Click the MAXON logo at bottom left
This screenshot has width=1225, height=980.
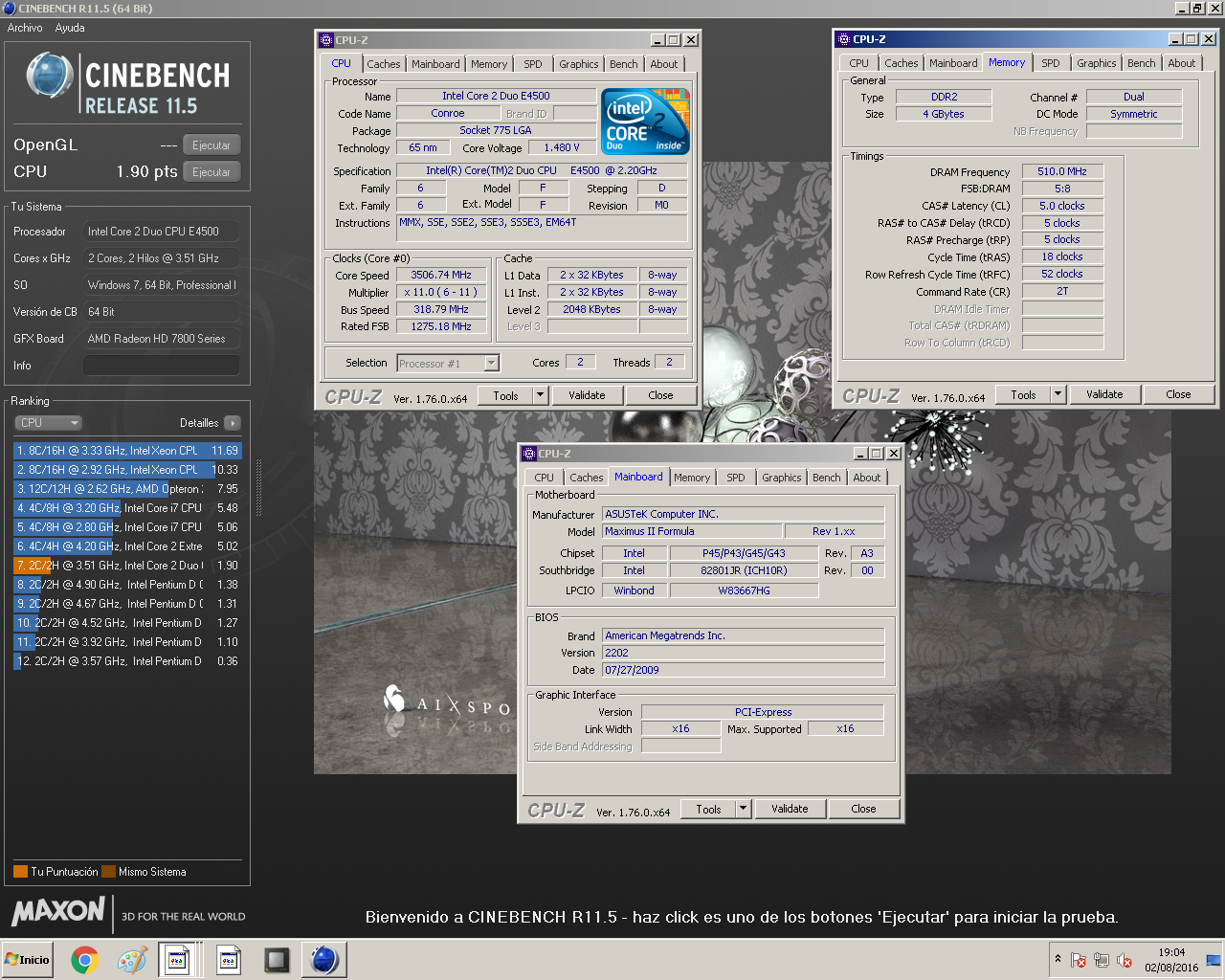pyautogui.click(x=58, y=911)
